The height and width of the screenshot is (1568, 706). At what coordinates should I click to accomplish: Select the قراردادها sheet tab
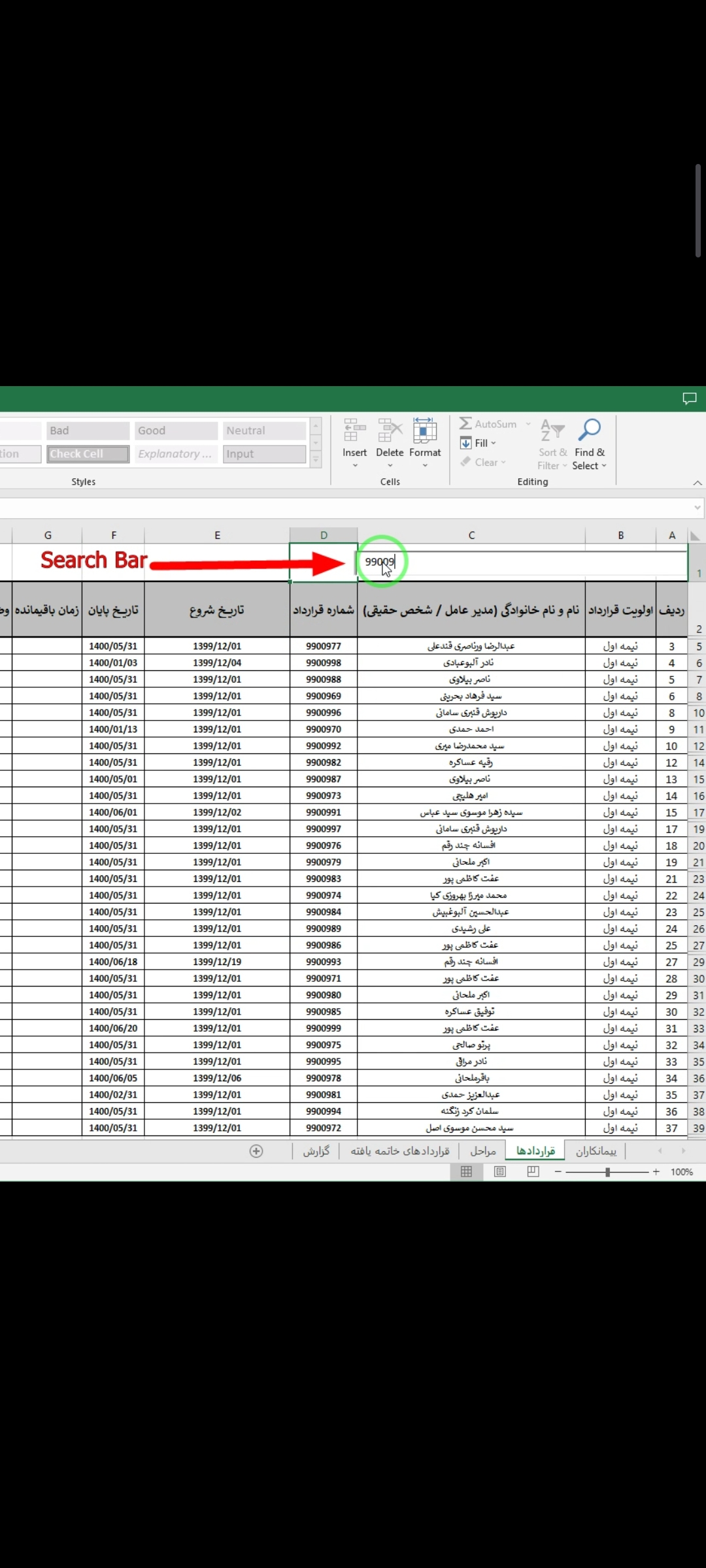(535, 1151)
